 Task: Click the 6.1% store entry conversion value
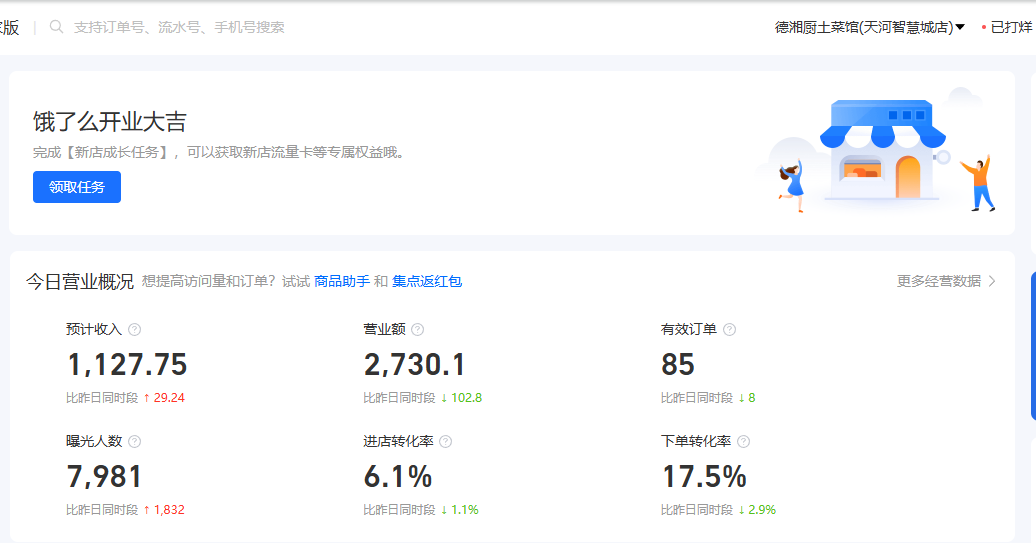pos(398,477)
